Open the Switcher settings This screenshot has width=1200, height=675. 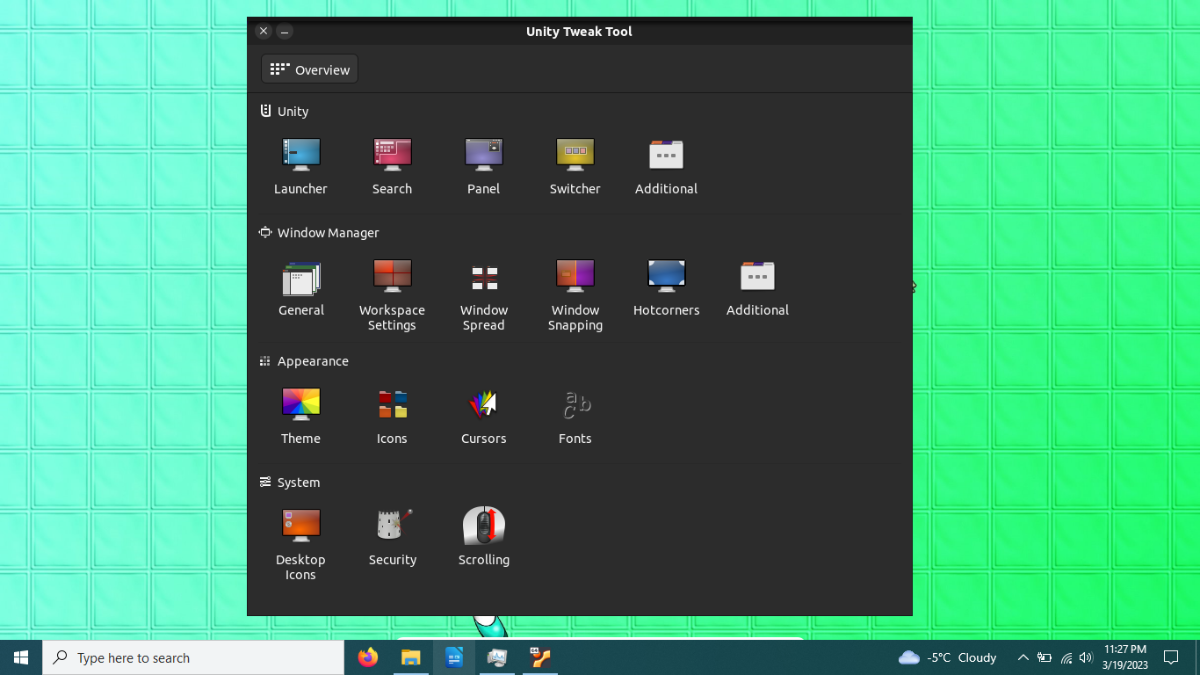coord(575,166)
